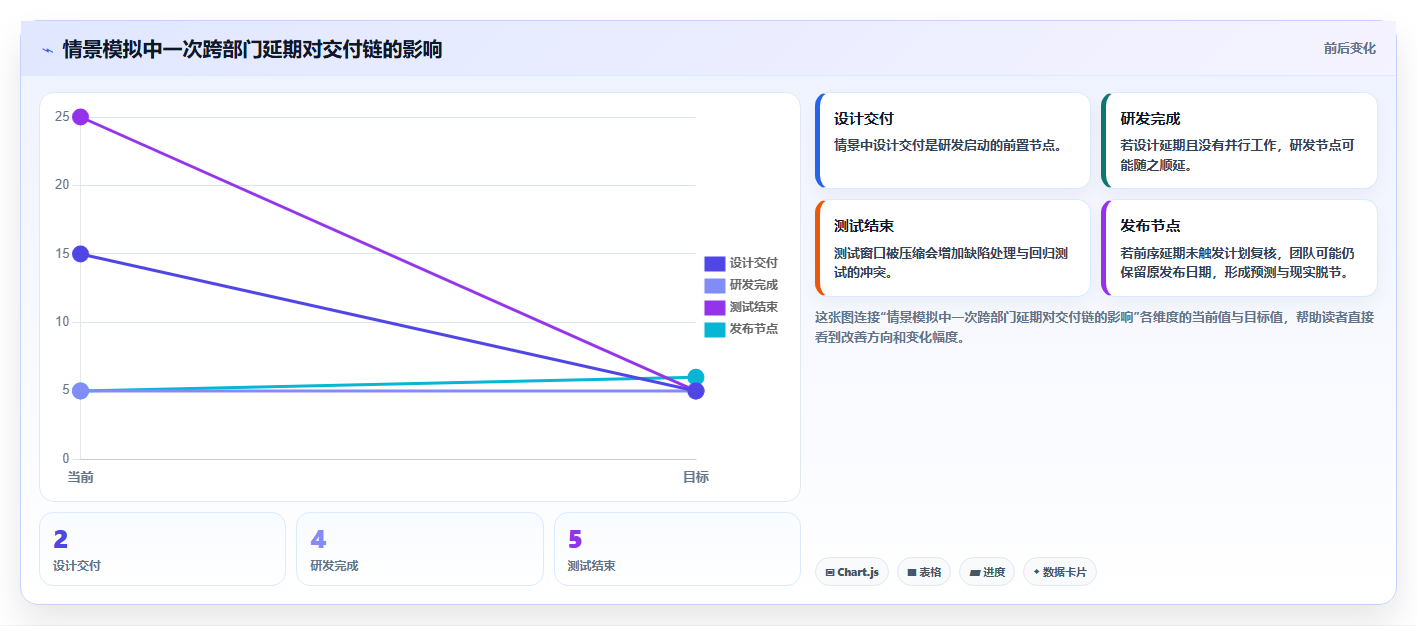
Task: Click the y-axis value 20
Action: pos(62,185)
